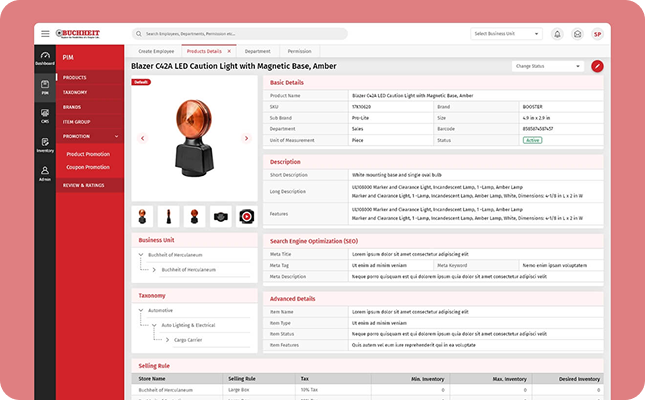Viewport: 645px width, 400px height.
Task: Show the next product image with the right arrow
Action: tap(246, 138)
